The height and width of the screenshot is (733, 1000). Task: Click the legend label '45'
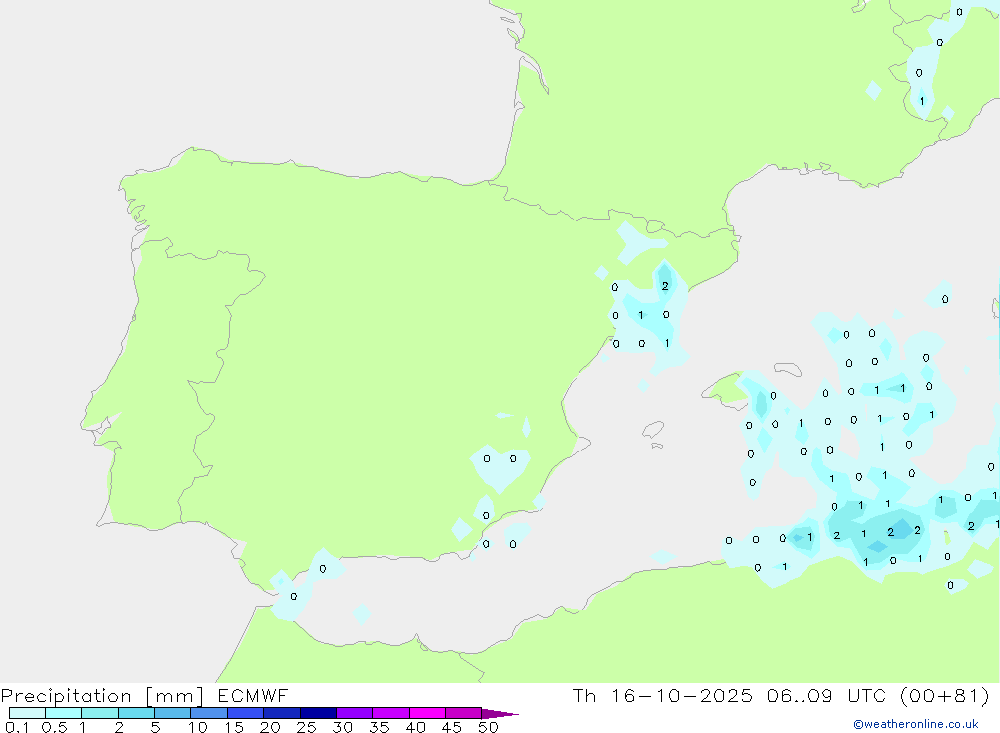click(452, 727)
